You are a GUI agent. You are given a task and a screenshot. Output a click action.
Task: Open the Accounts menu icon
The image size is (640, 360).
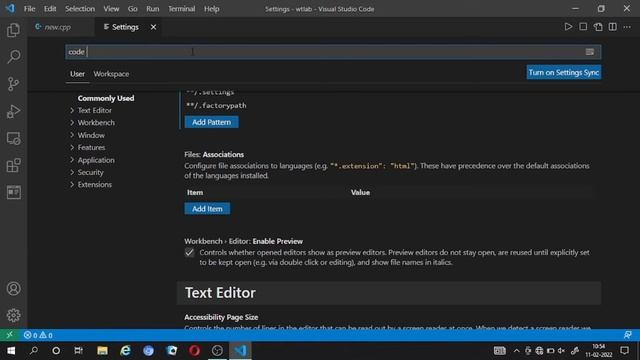point(13,289)
